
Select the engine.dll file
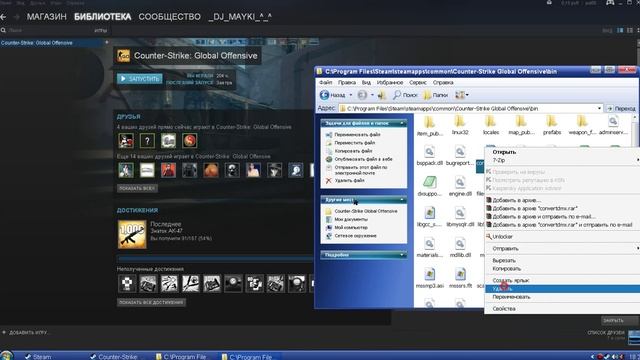click(x=460, y=187)
